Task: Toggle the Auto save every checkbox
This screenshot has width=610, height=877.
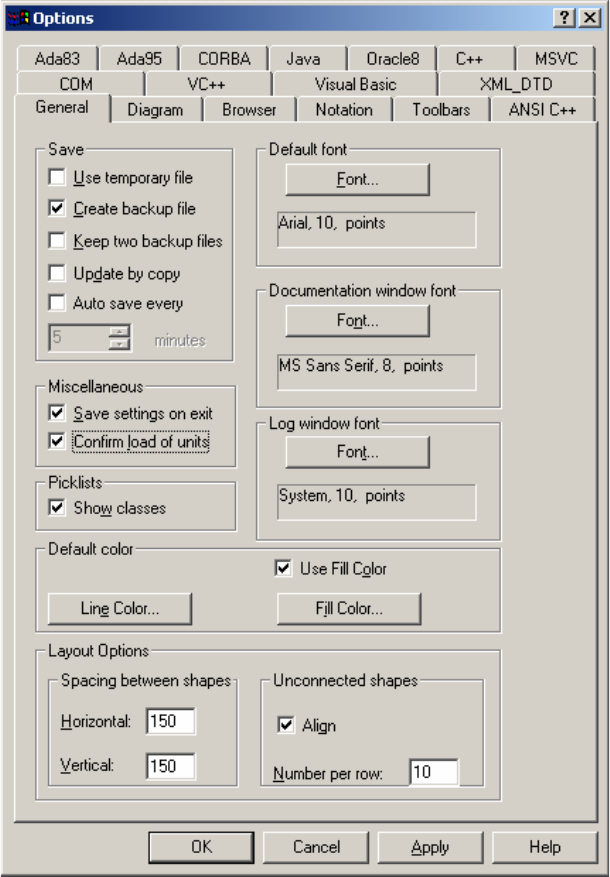Action: pos(58,303)
